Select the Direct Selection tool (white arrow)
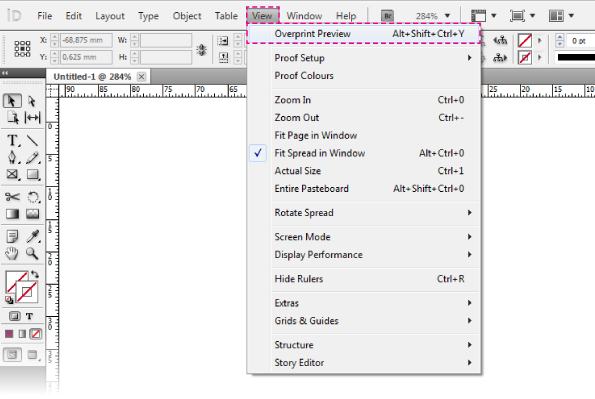 [32, 101]
